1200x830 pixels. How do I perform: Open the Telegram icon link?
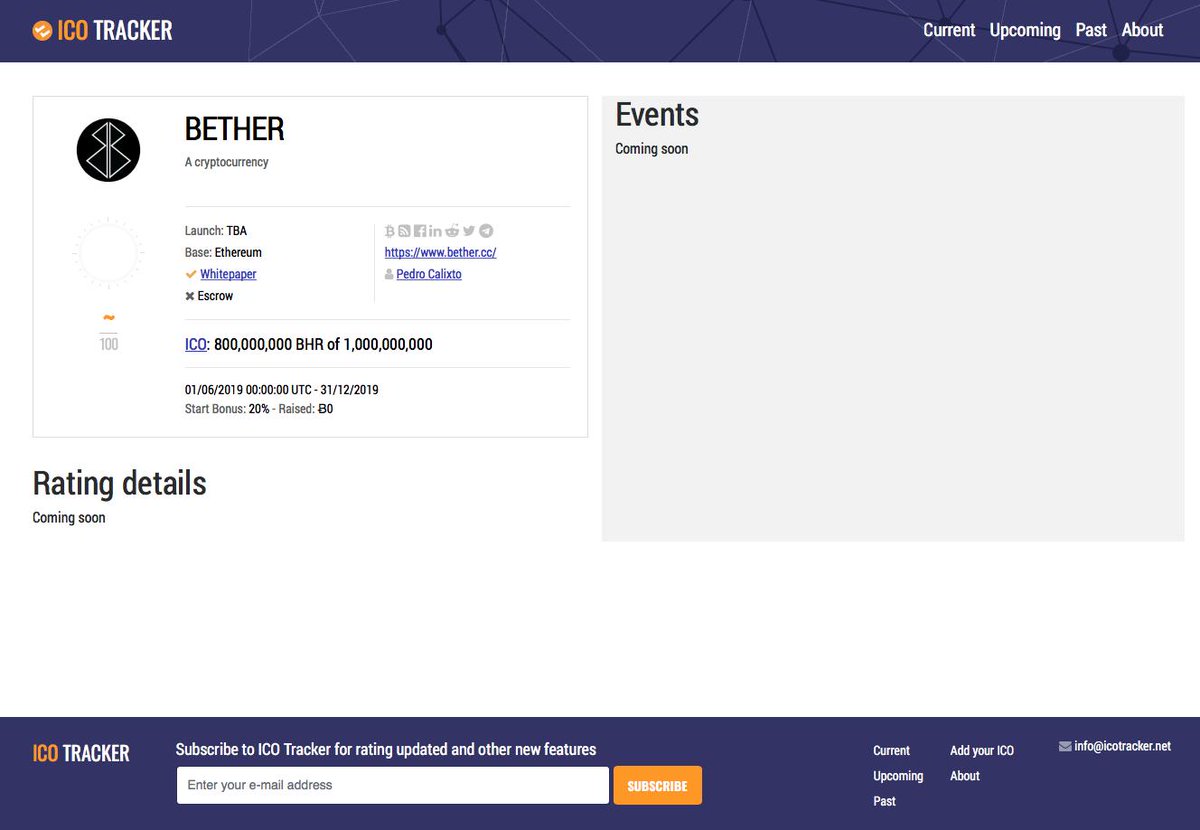click(486, 231)
